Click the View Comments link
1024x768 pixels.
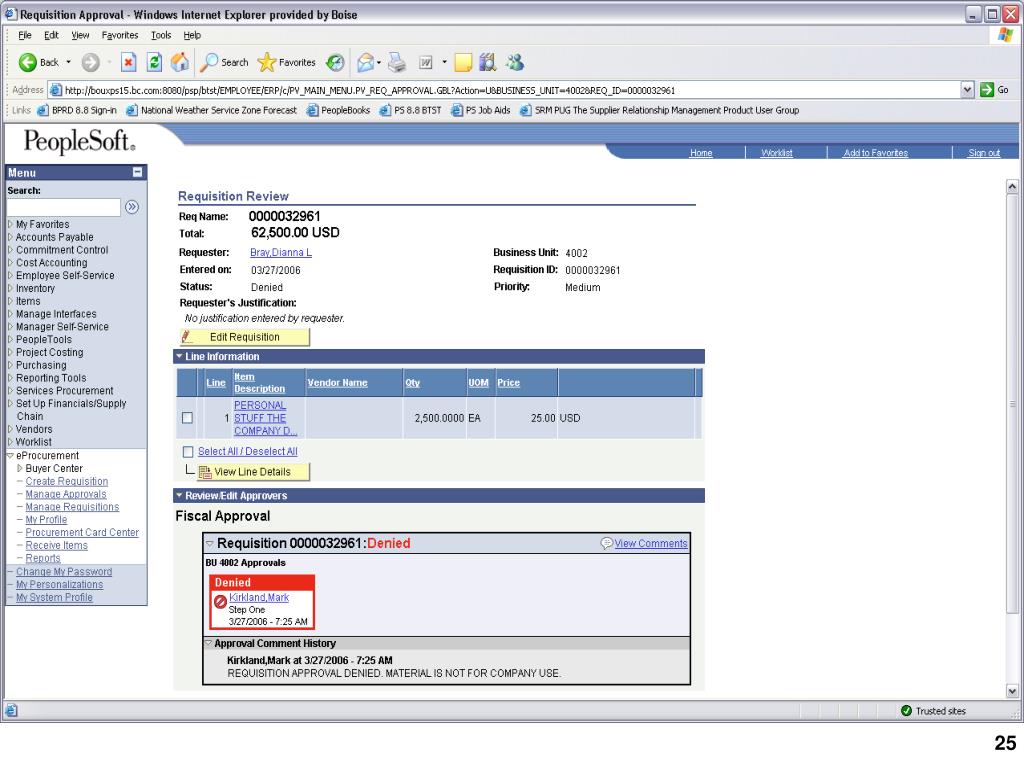(x=651, y=543)
